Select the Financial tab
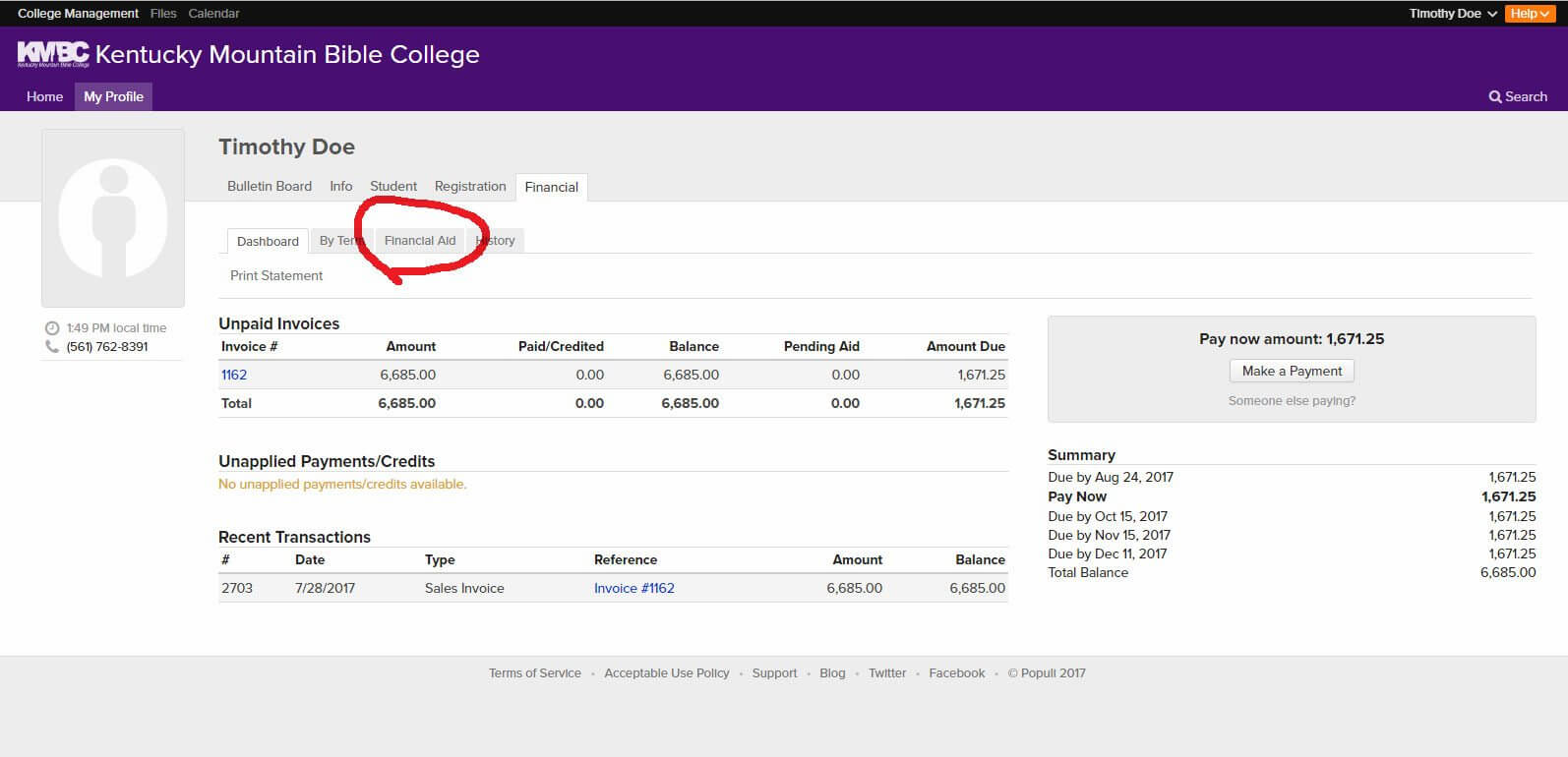This screenshot has height=757, width=1568. tap(552, 187)
